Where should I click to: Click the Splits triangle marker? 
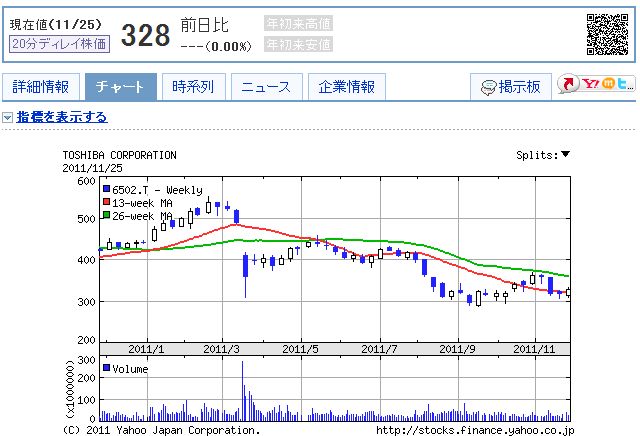tap(565, 154)
